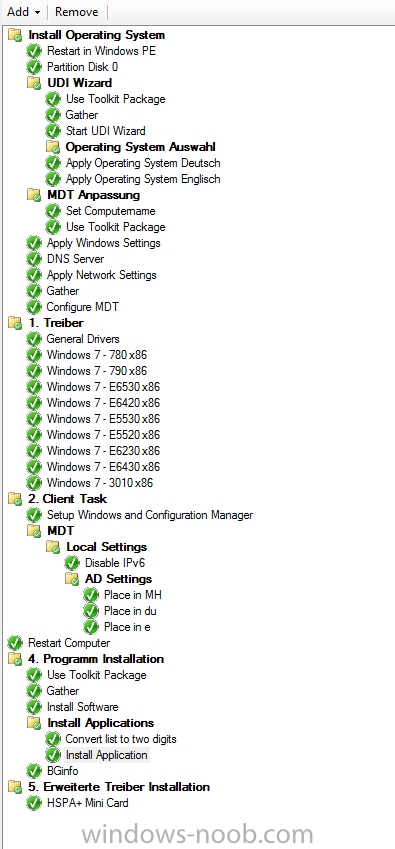Viewport: 395px width, 849px height.
Task: Select the 2. Client Task group
Action: point(68,499)
